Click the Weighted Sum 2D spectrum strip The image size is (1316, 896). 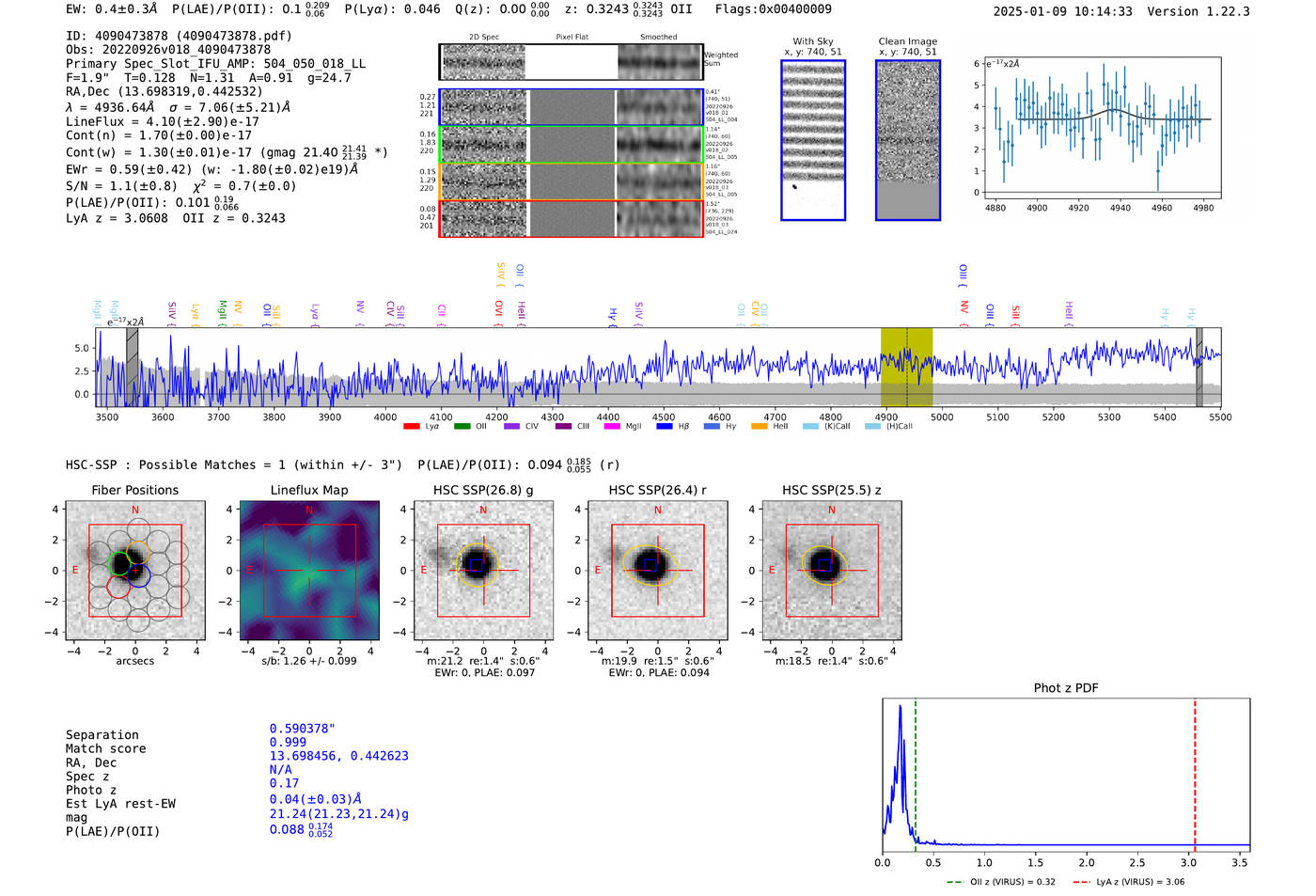tap(572, 62)
